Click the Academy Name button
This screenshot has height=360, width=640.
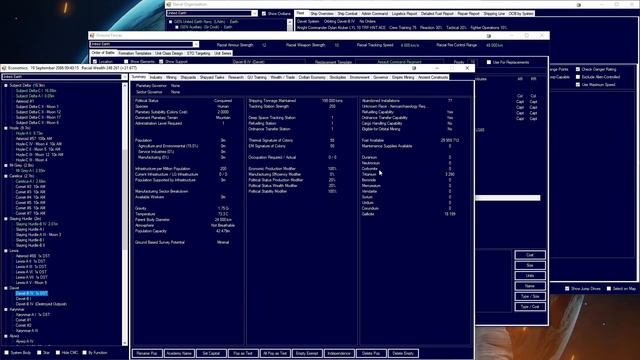coord(179,353)
